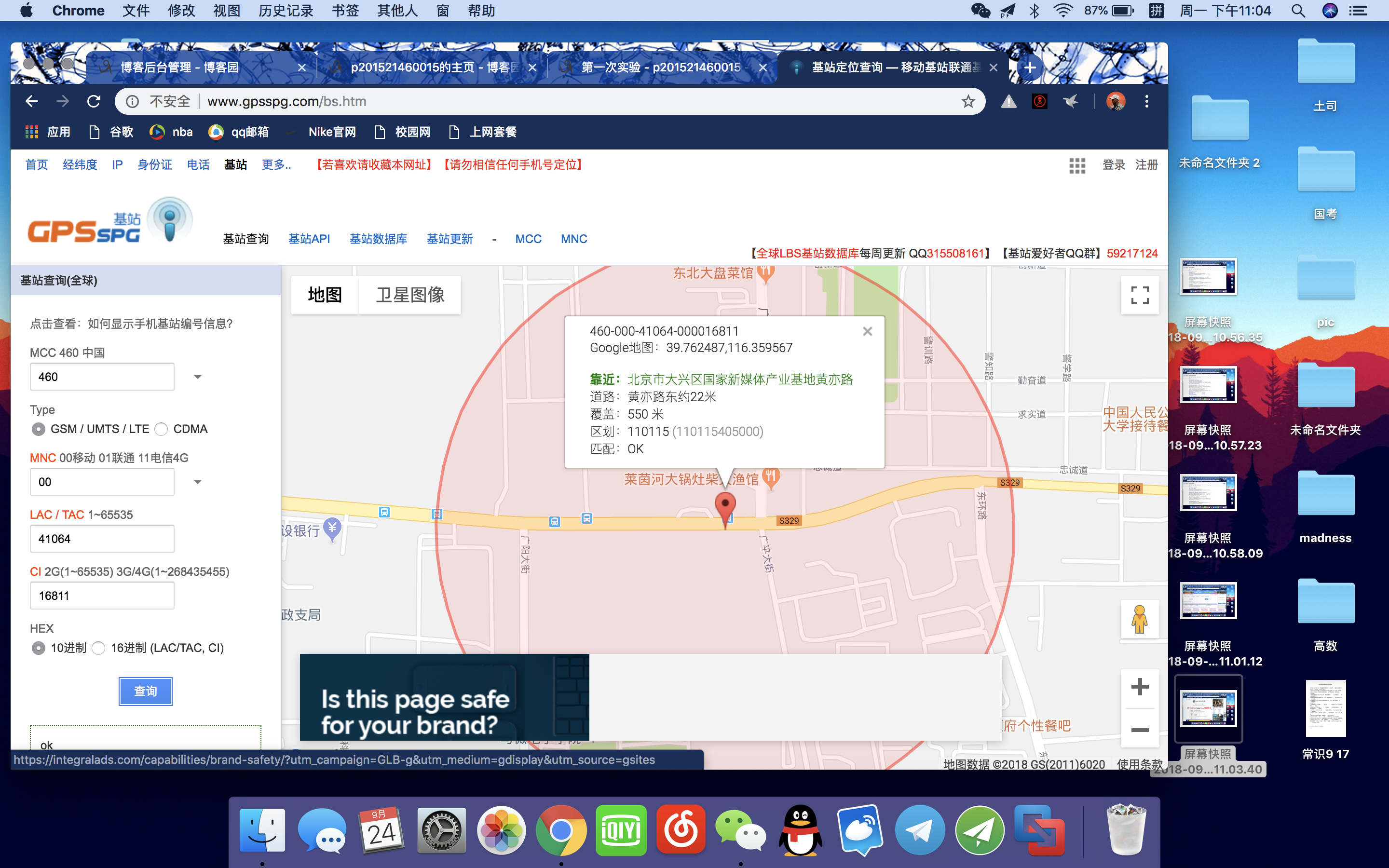The width and height of the screenshot is (1389, 868).
Task: Open Telegram from the dock
Action: (x=920, y=830)
